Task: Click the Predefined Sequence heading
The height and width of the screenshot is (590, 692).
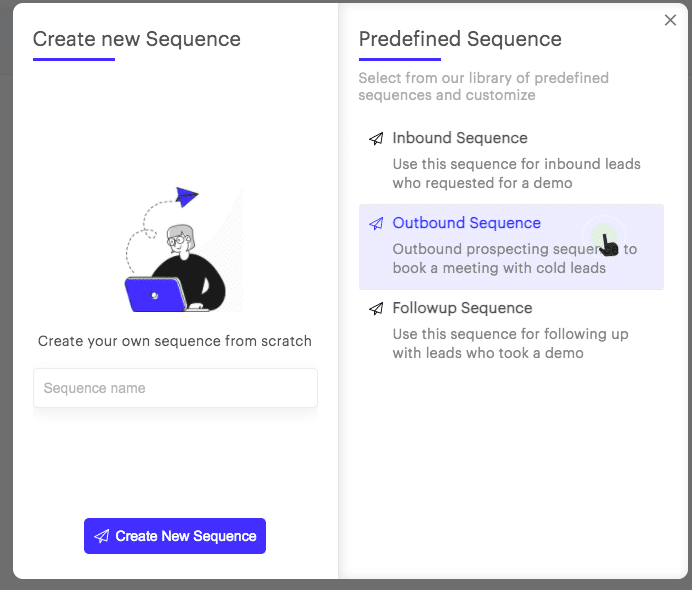Action: pos(460,39)
